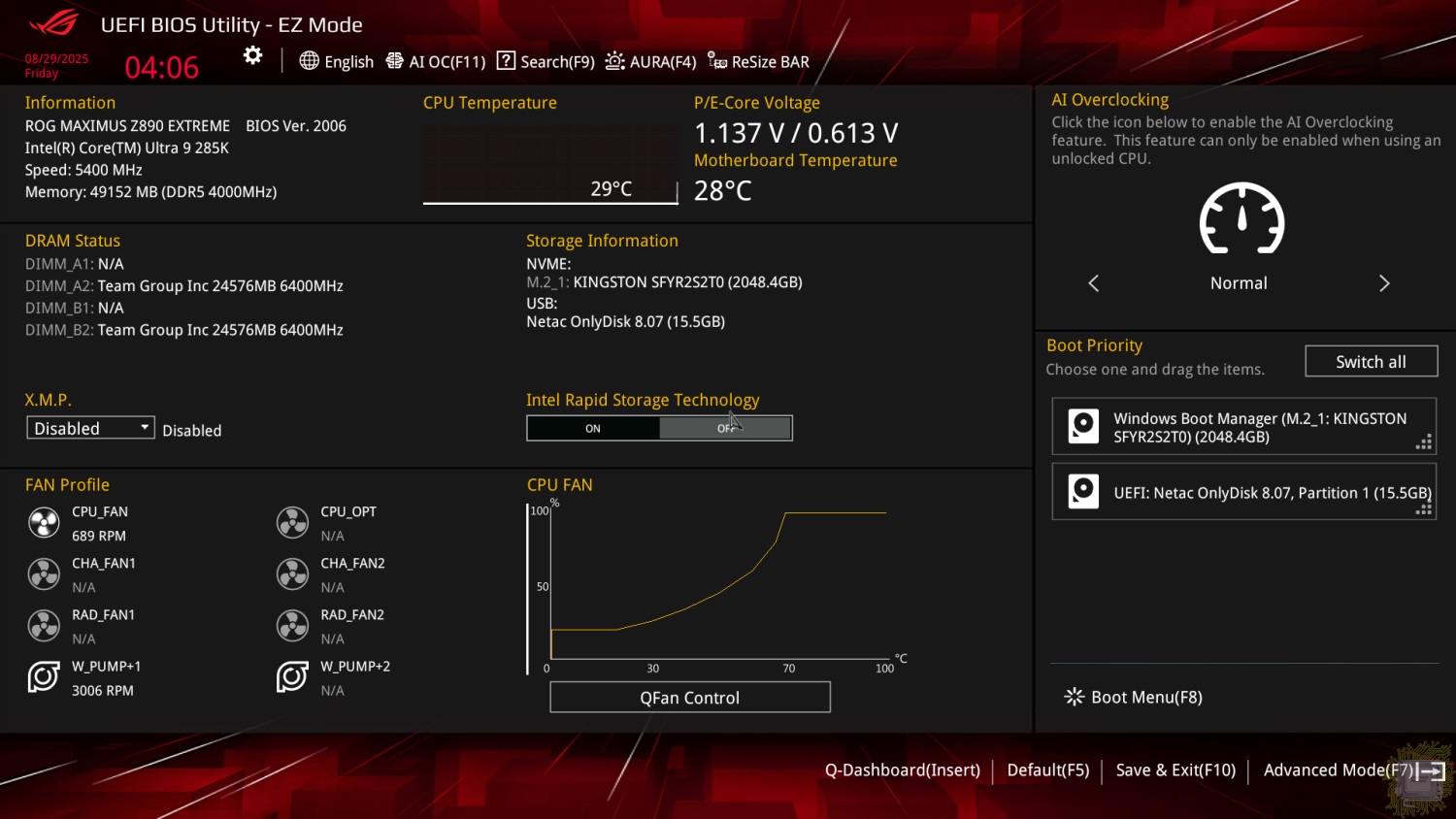Open AI OC(F11) from top menu
1456x819 pixels.
[x=436, y=61]
